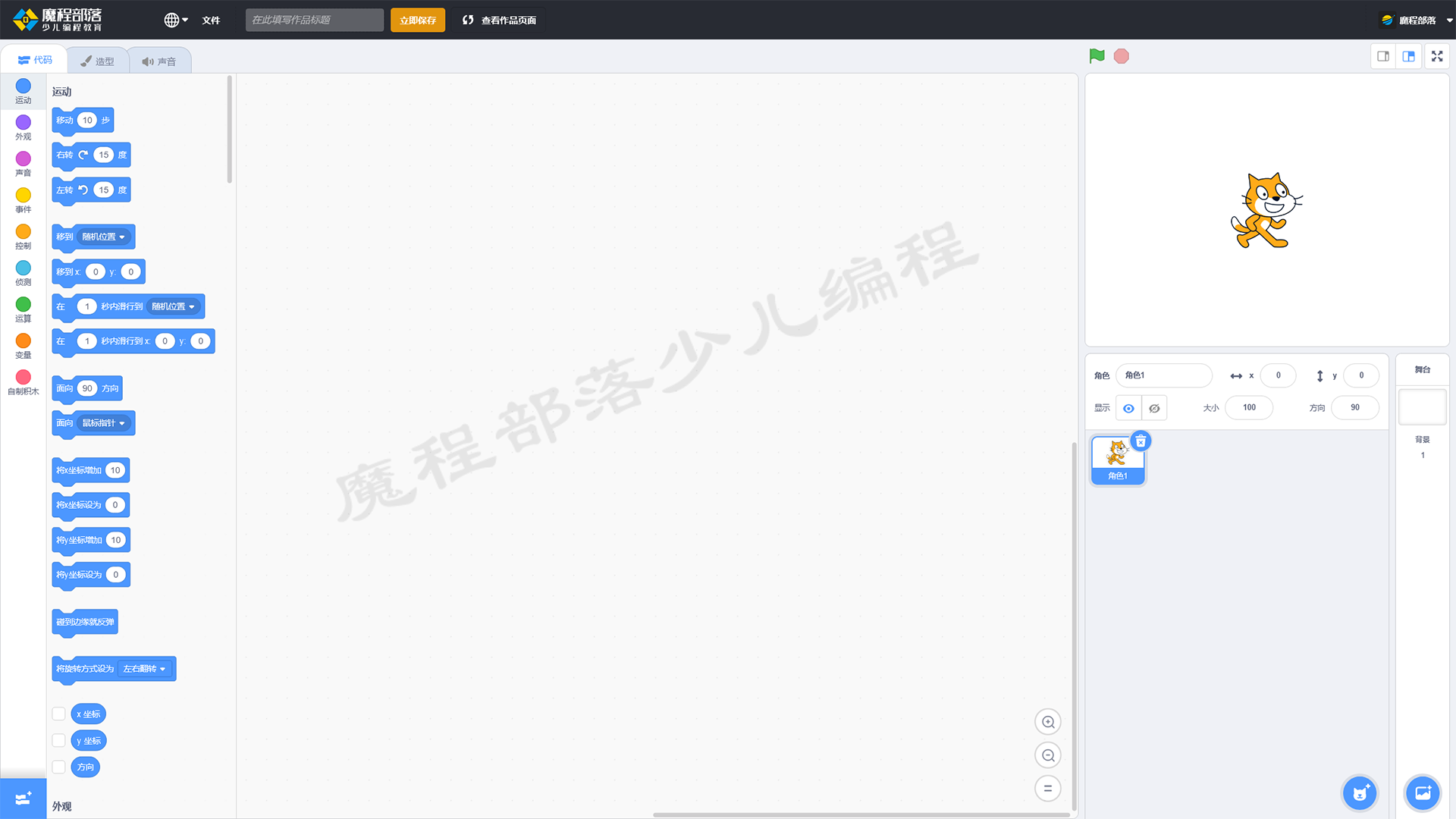Select the 运动 block category
Viewport: 1456px width, 819px height.
click(24, 91)
